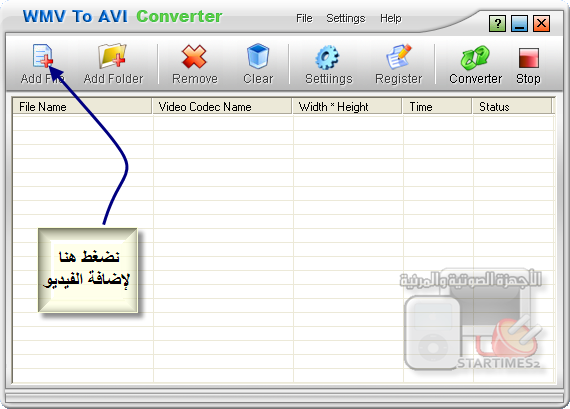
Task: Remove selected file with red X icon
Action: click(194, 57)
